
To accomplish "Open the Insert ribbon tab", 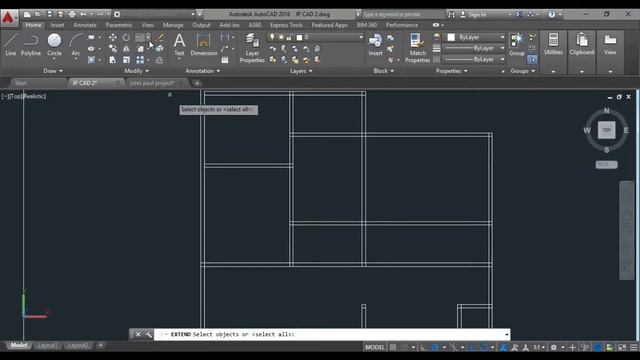I will coord(57,25).
